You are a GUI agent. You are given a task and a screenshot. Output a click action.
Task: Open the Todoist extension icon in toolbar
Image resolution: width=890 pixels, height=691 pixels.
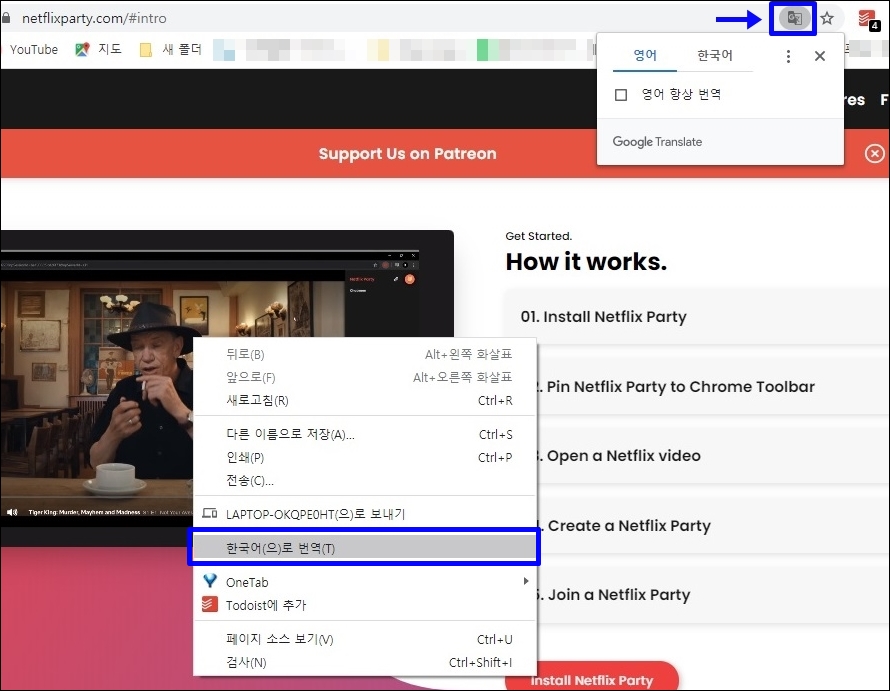coord(868,19)
